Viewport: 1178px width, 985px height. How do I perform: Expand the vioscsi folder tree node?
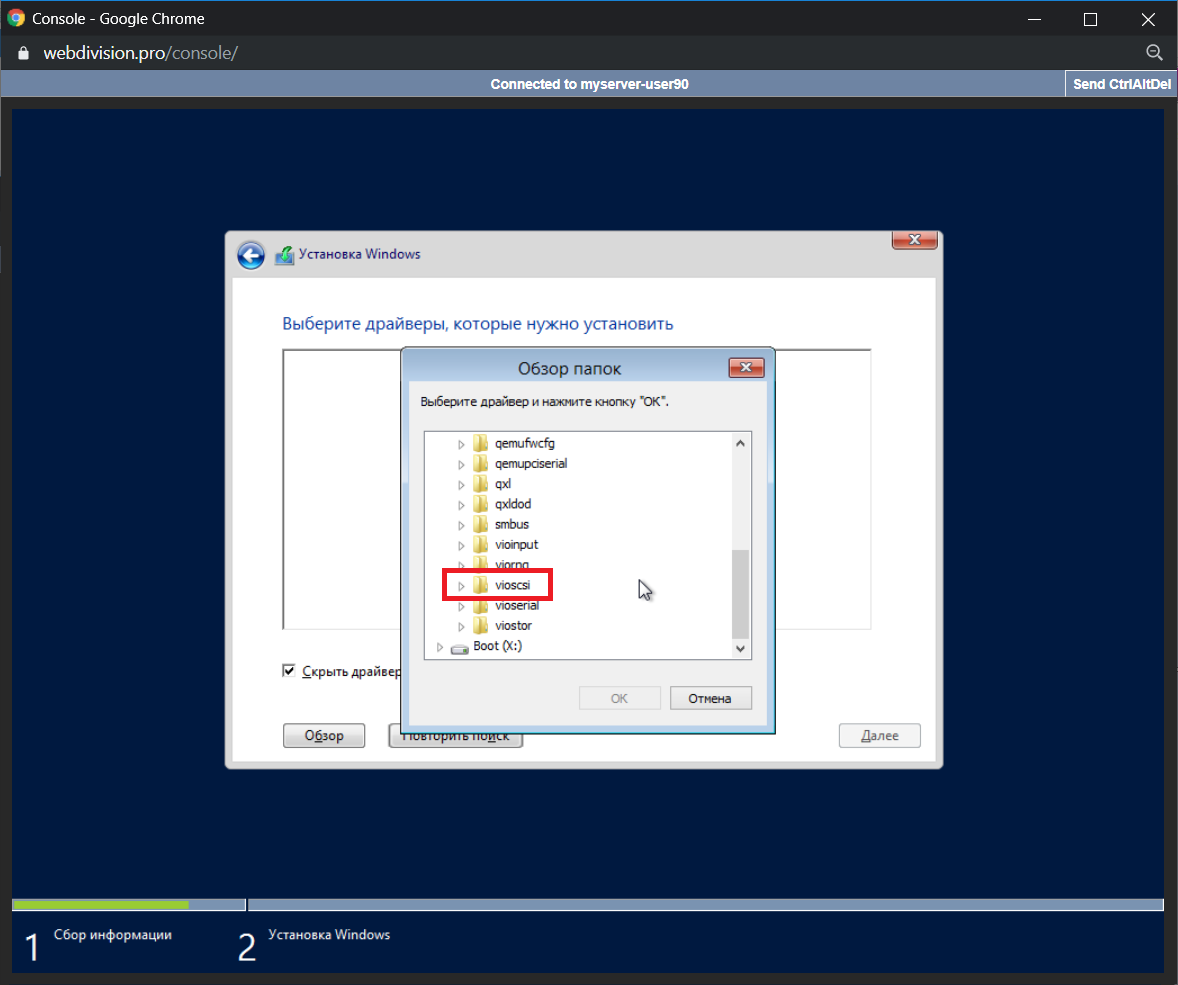point(461,586)
